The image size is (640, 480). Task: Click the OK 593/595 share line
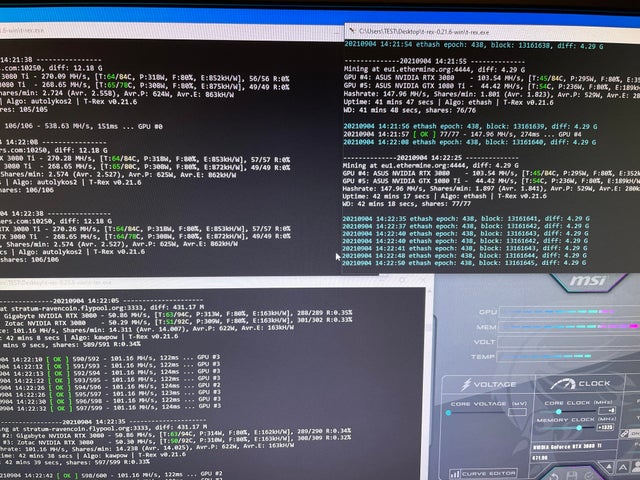tap(111, 380)
